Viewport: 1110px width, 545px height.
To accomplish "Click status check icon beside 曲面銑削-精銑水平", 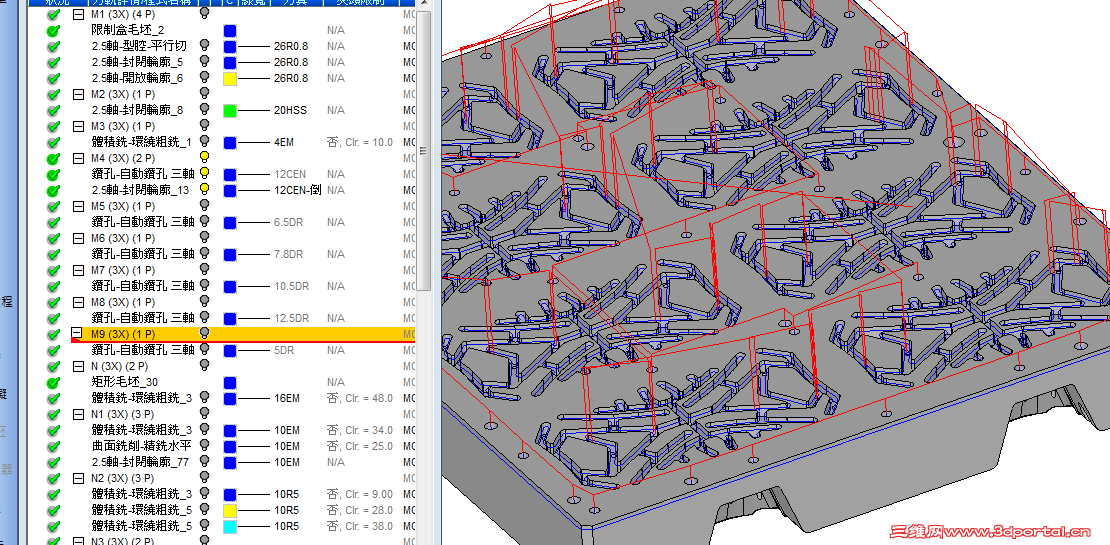I will tap(53, 447).
